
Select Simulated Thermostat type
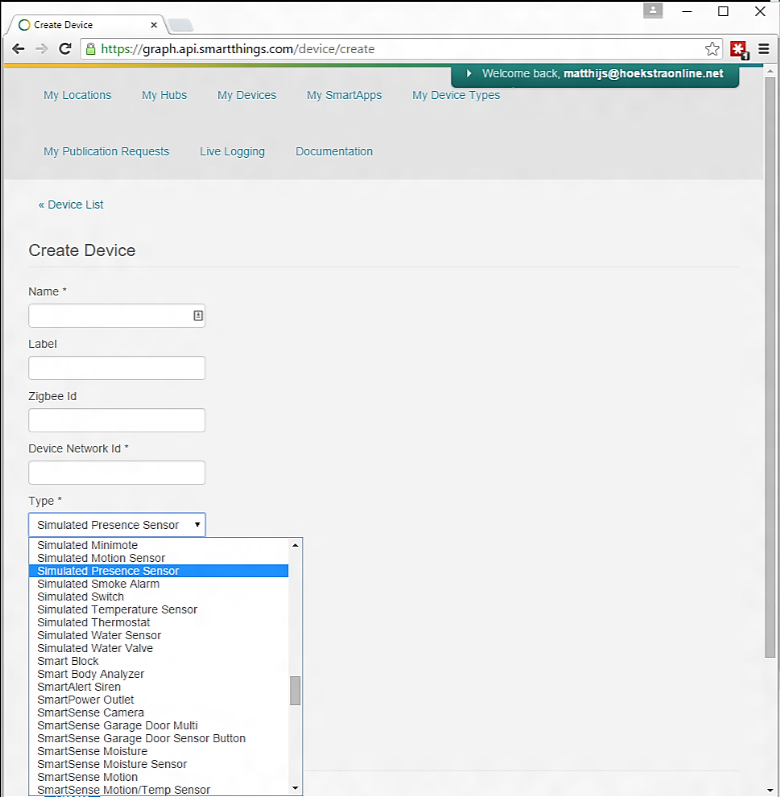pyautogui.click(x=159, y=623)
